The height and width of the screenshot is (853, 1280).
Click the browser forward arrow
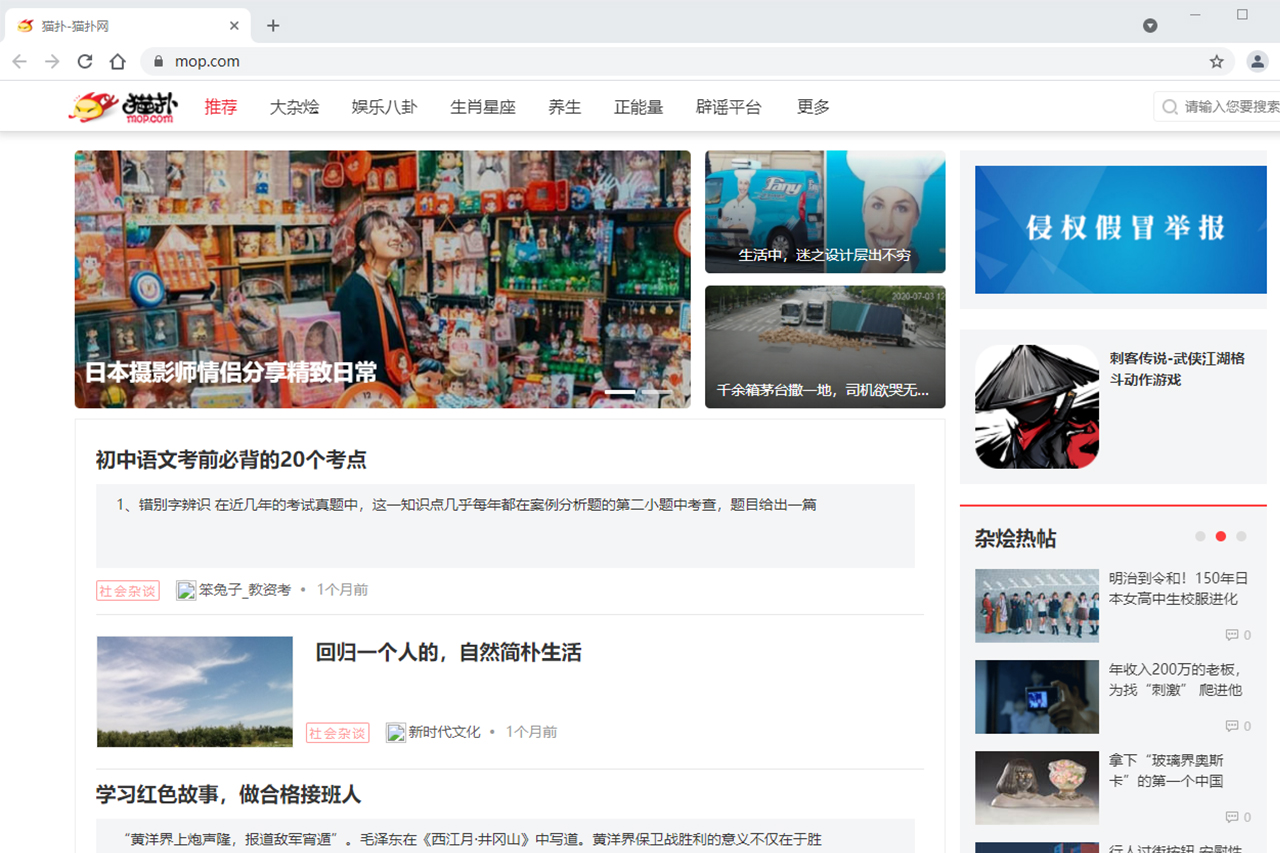pos(52,61)
